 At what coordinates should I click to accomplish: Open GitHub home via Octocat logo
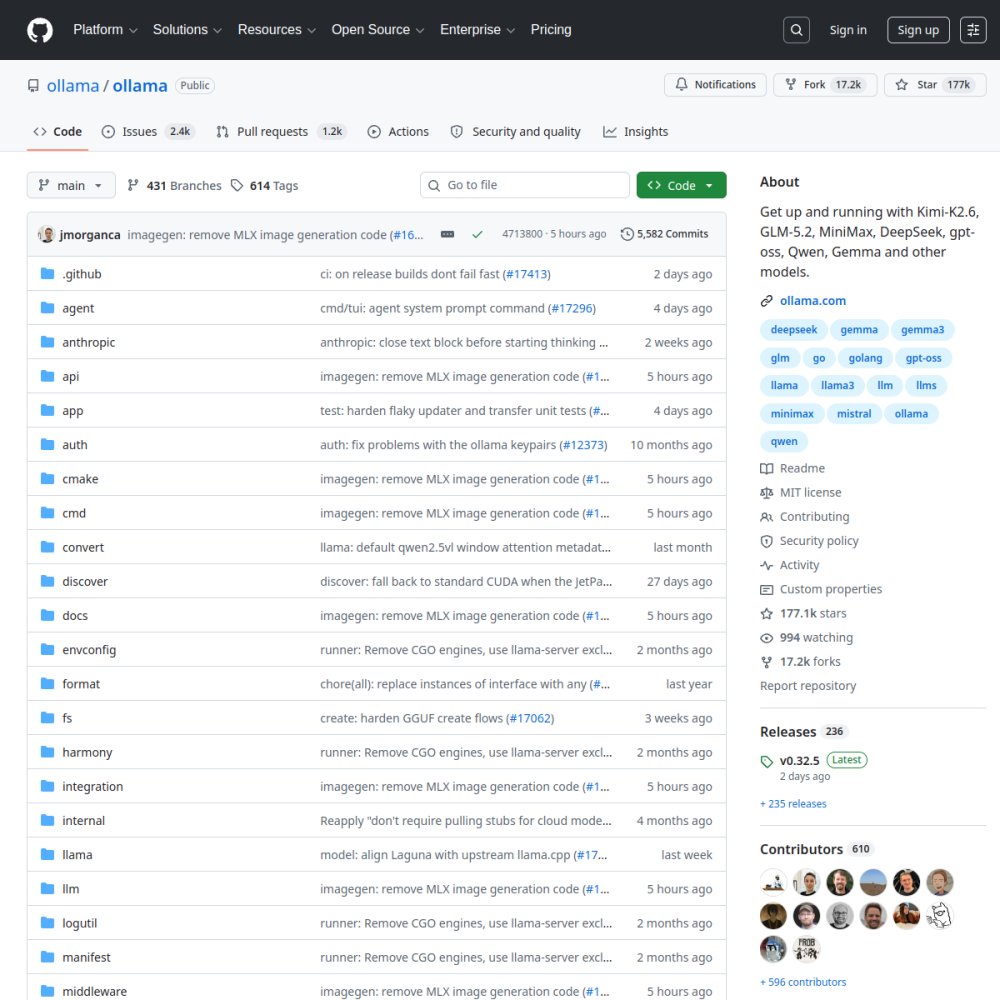pyautogui.click(x=40, y=30)
